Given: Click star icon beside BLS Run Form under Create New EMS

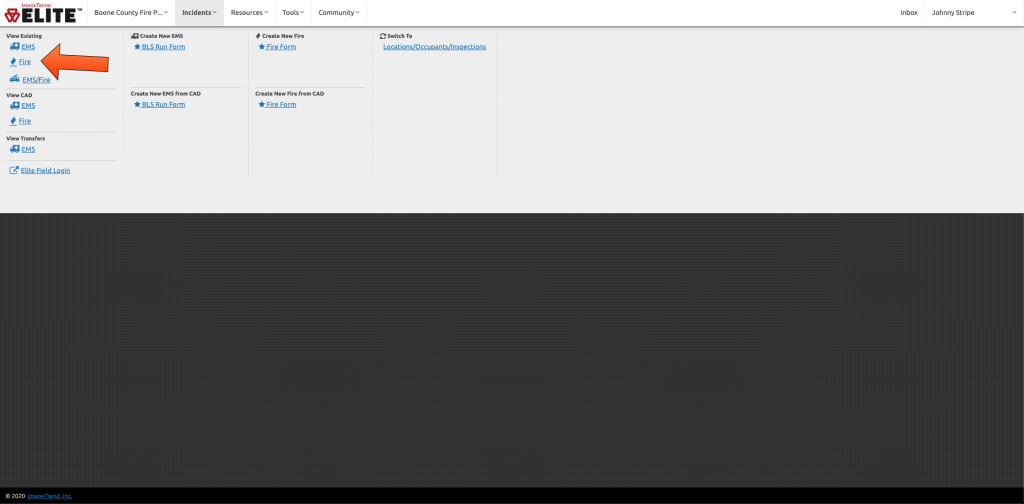Looking at the screenshot, I should coord(137,47).
